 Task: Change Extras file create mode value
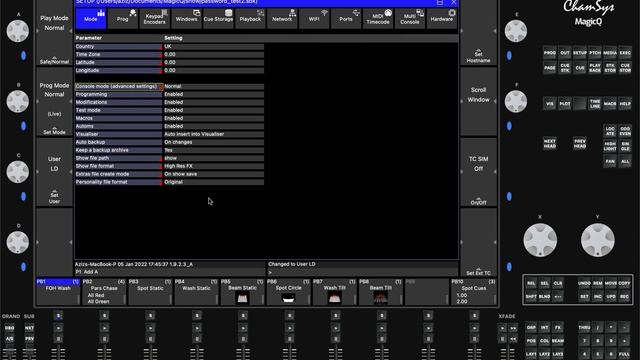(213, 174)
